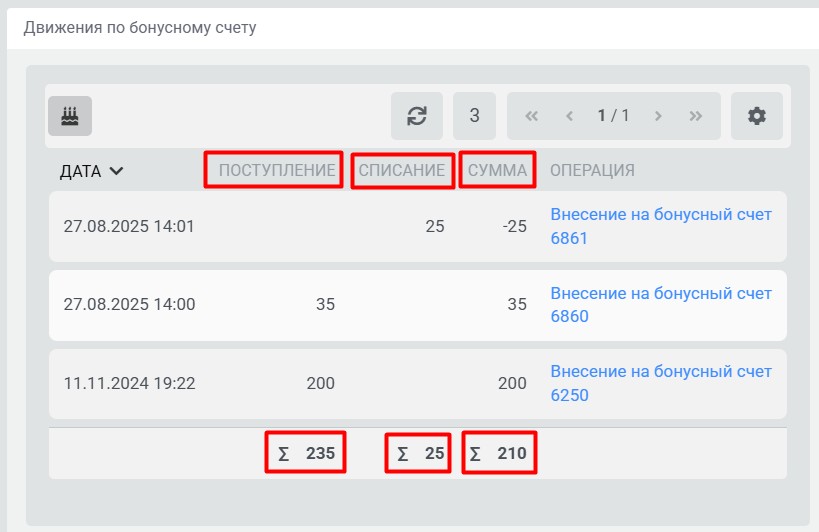Viewport: 819px width, 532px height.
Task: Click the ПОСТУПЛЕНИЕ column header
Action: pyautogui.click(x=277, y=170)
